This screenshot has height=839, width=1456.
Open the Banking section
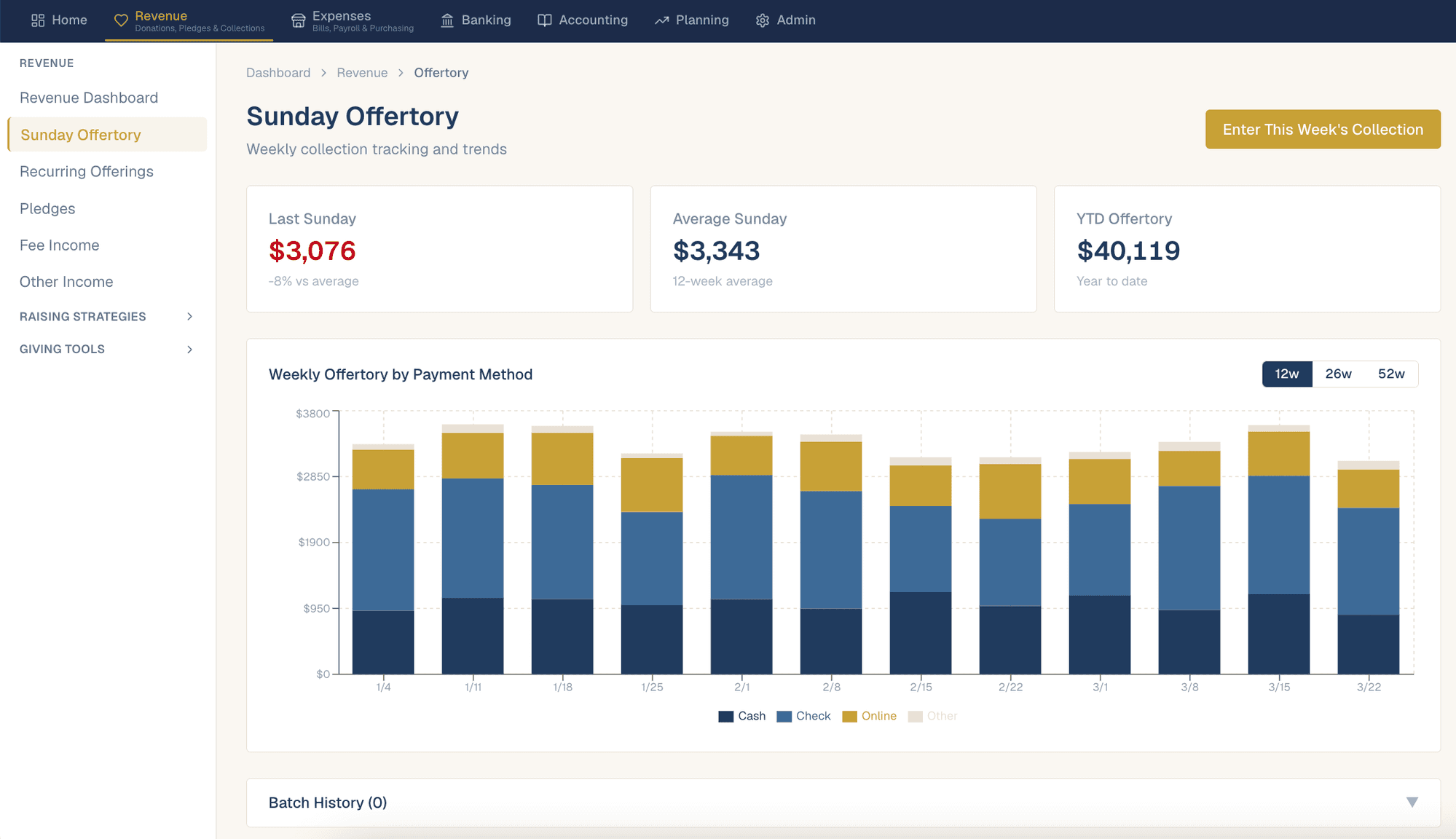pyautogui.click(x=476, y=20)
